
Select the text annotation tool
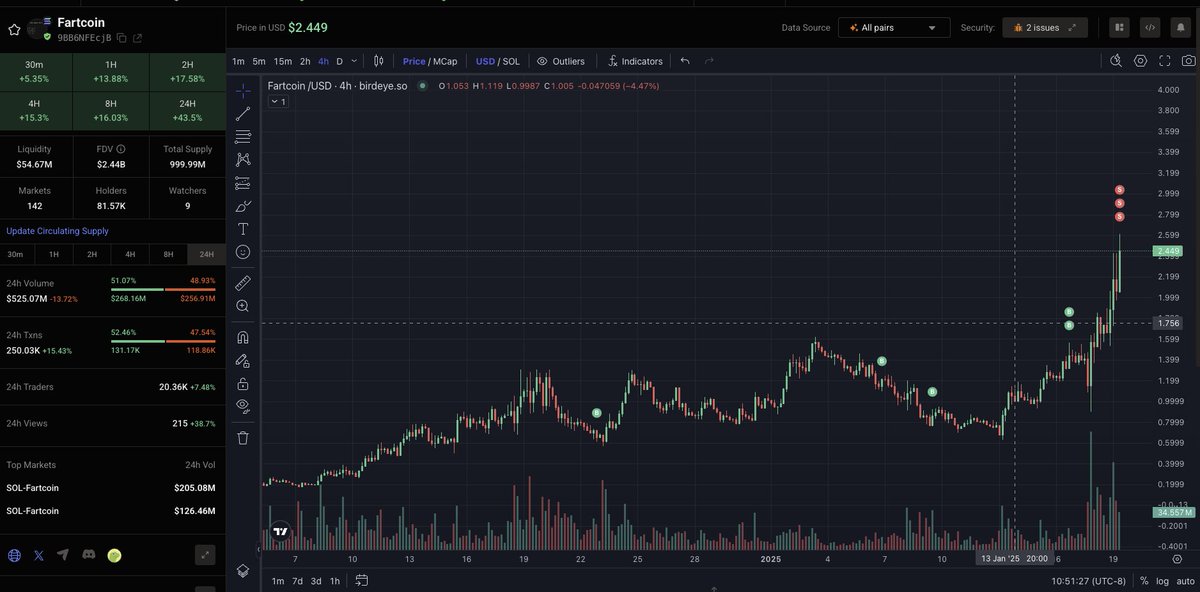coord(243,229)
